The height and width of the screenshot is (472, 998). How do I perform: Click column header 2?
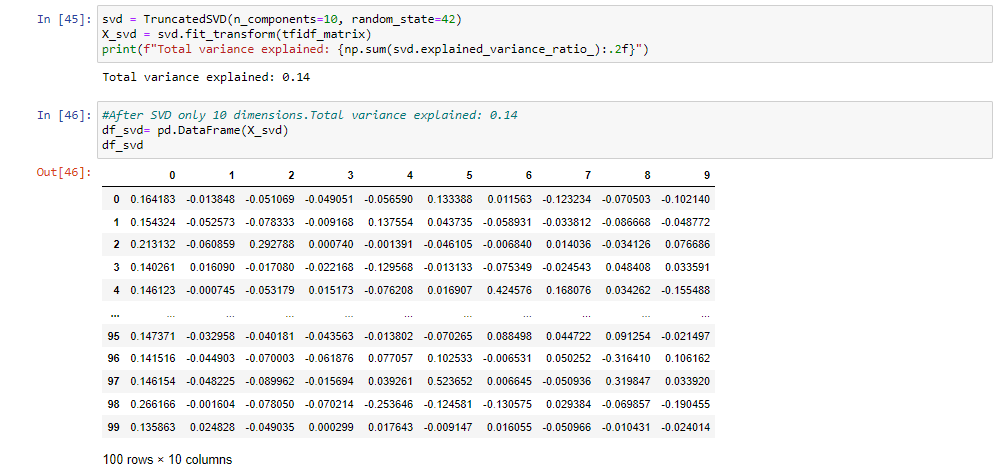291,175
